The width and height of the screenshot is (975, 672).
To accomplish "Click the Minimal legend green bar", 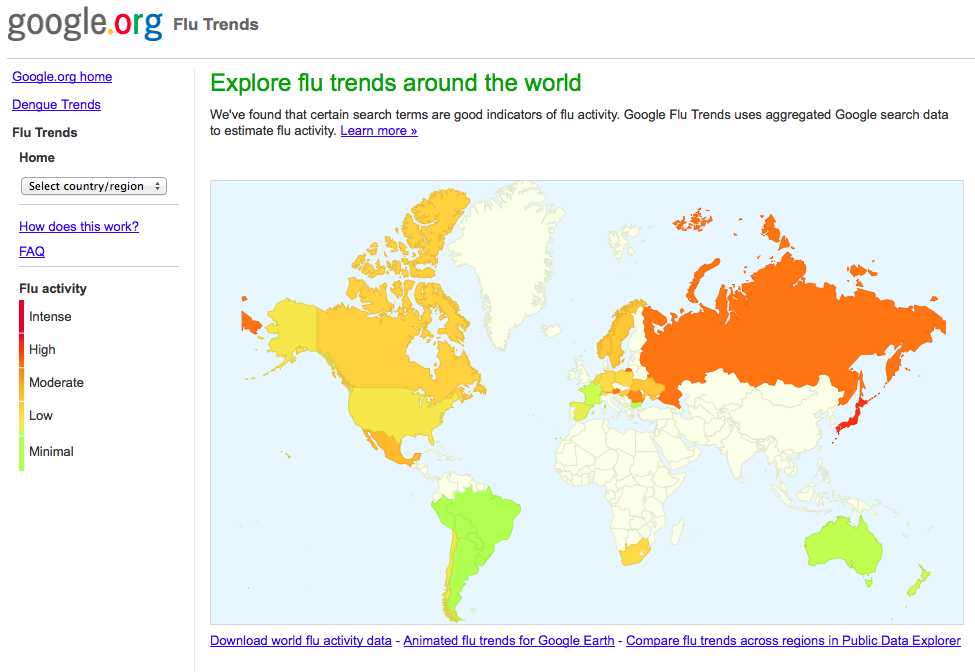I will (x=22, y=453).
